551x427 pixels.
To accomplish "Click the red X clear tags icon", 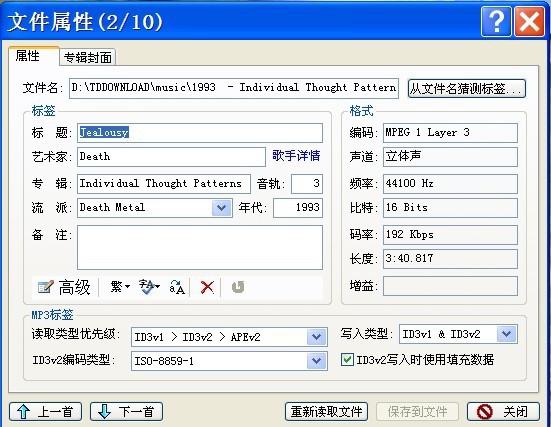I will pos(207,287).
